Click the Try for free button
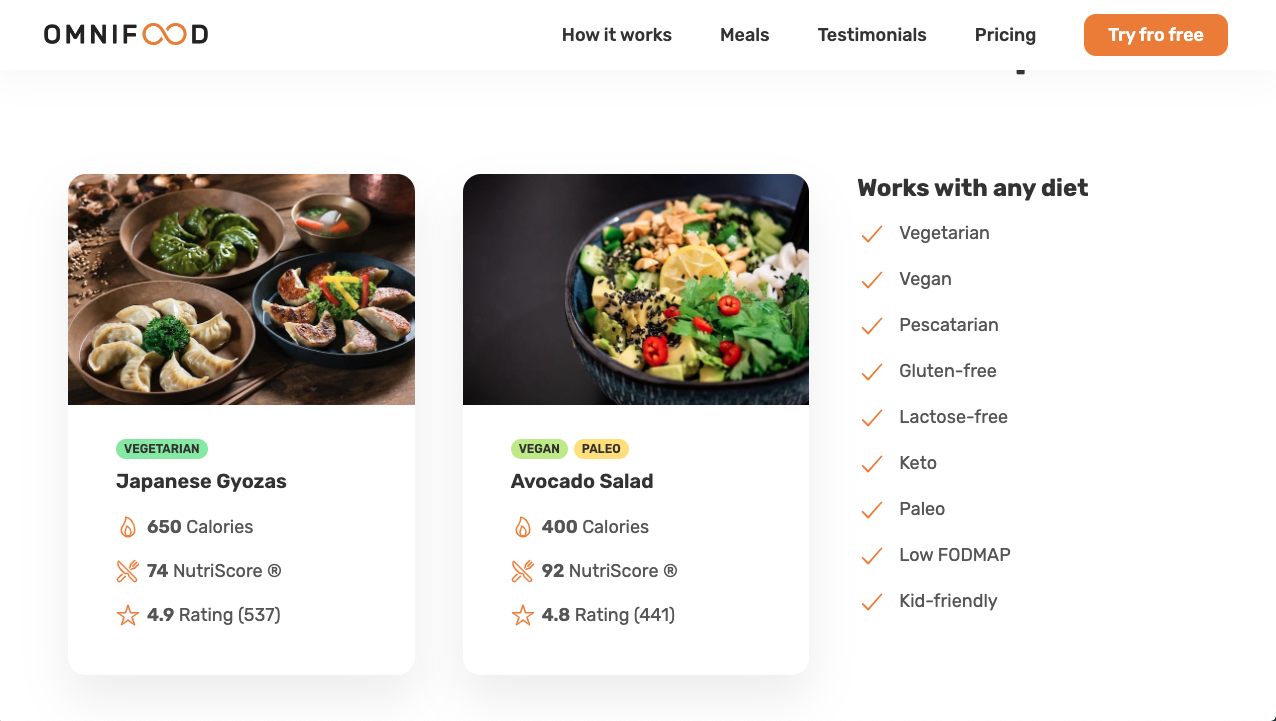 tap(1155, 34)
